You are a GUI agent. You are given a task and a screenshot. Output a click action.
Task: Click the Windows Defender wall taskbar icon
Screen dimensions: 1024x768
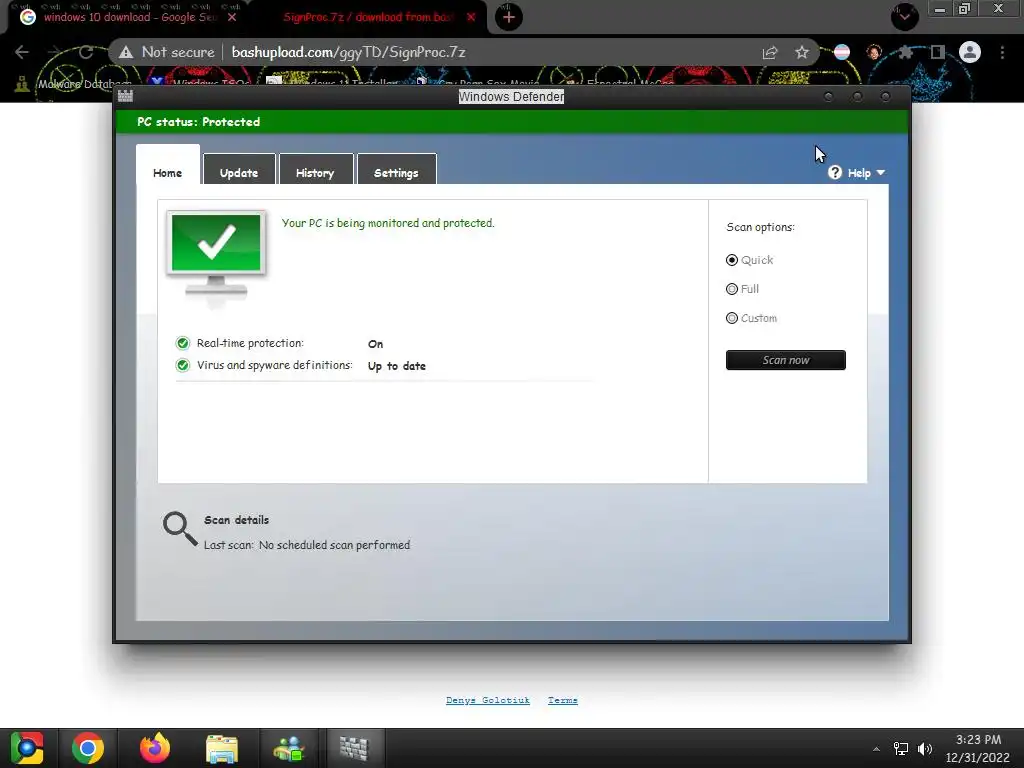pyautogui.click(x=355, y=748)
